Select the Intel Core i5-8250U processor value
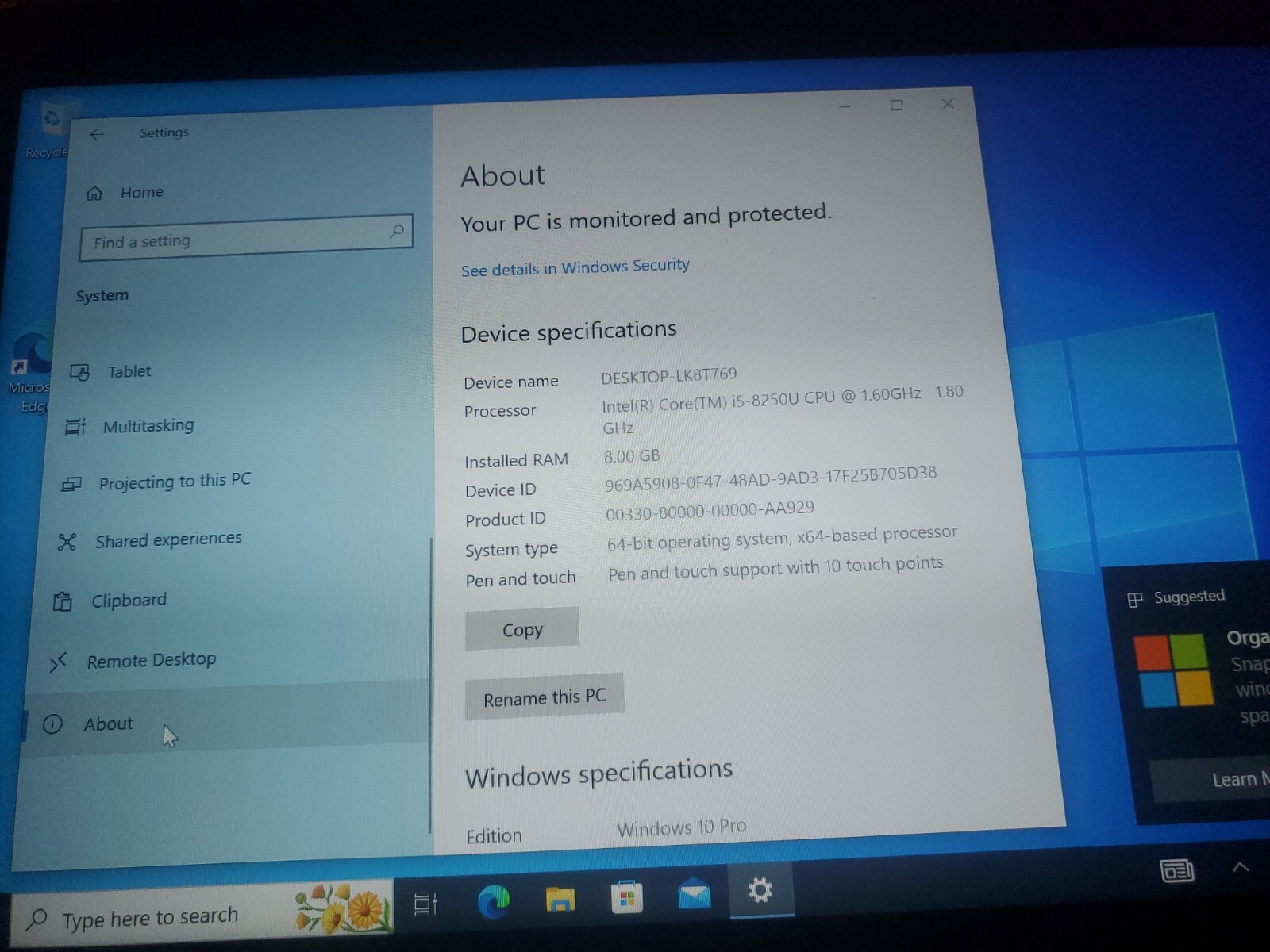 pyautogui.click(x=783, y=409)
